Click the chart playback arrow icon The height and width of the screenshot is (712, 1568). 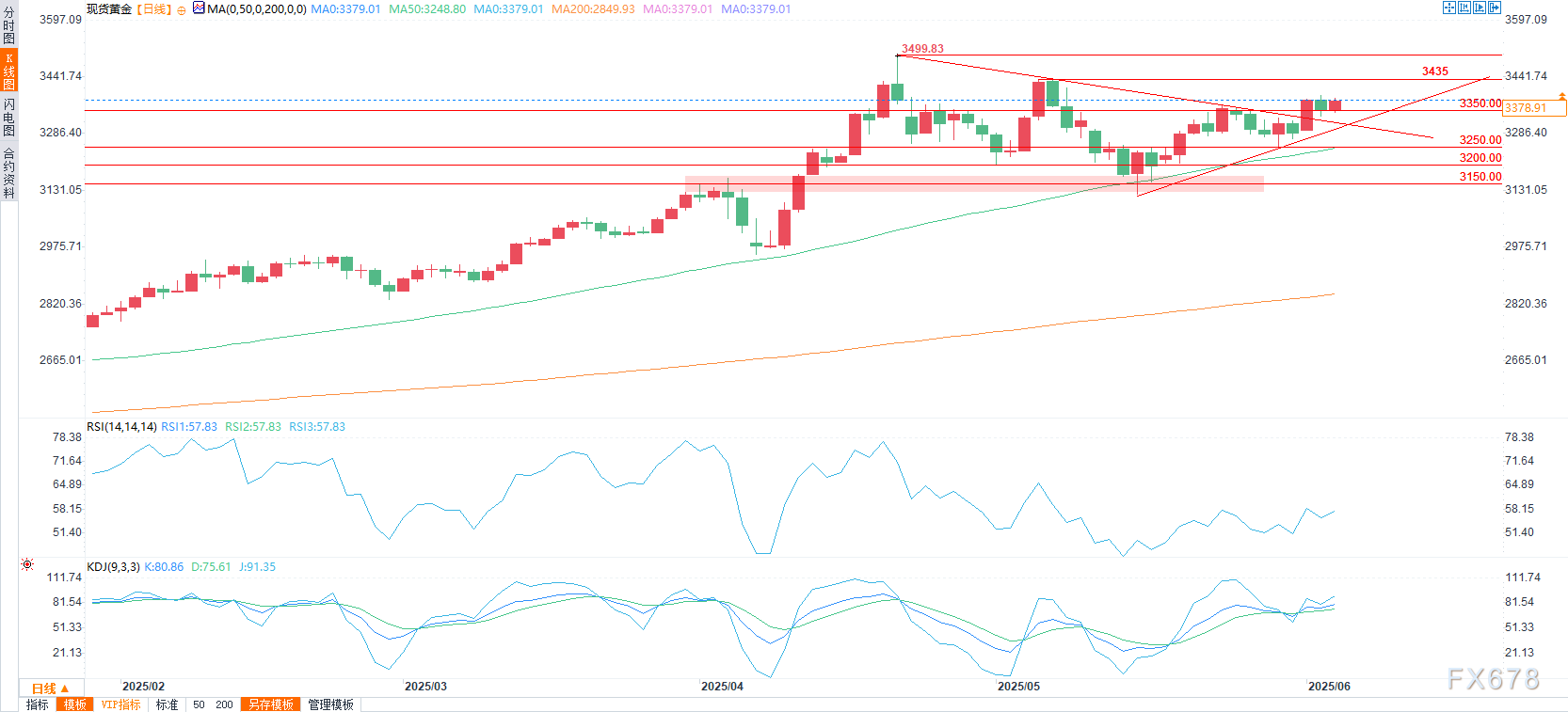(1480, 8)
